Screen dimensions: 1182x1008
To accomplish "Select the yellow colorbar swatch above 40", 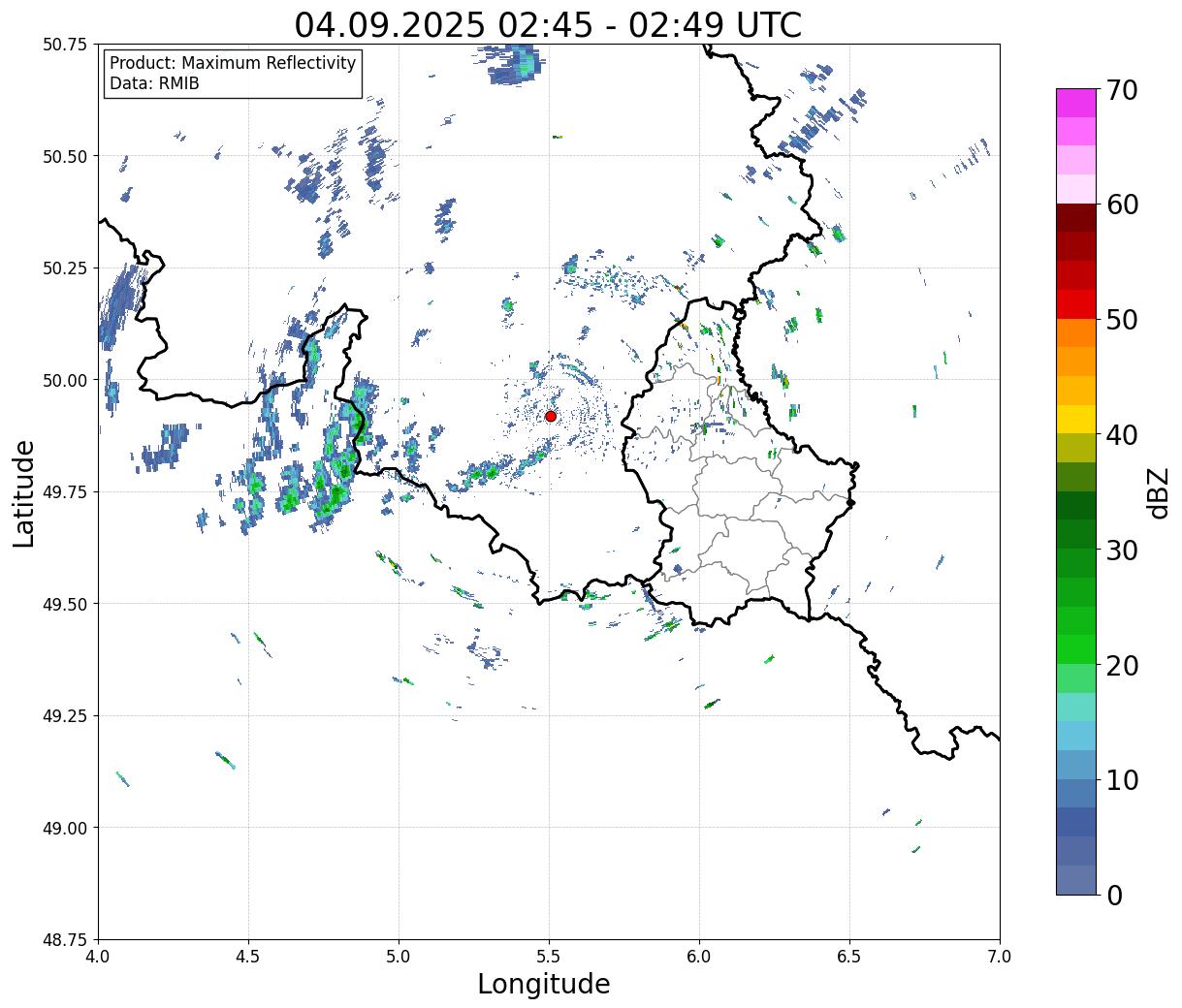I will (x=1076, y=419).
